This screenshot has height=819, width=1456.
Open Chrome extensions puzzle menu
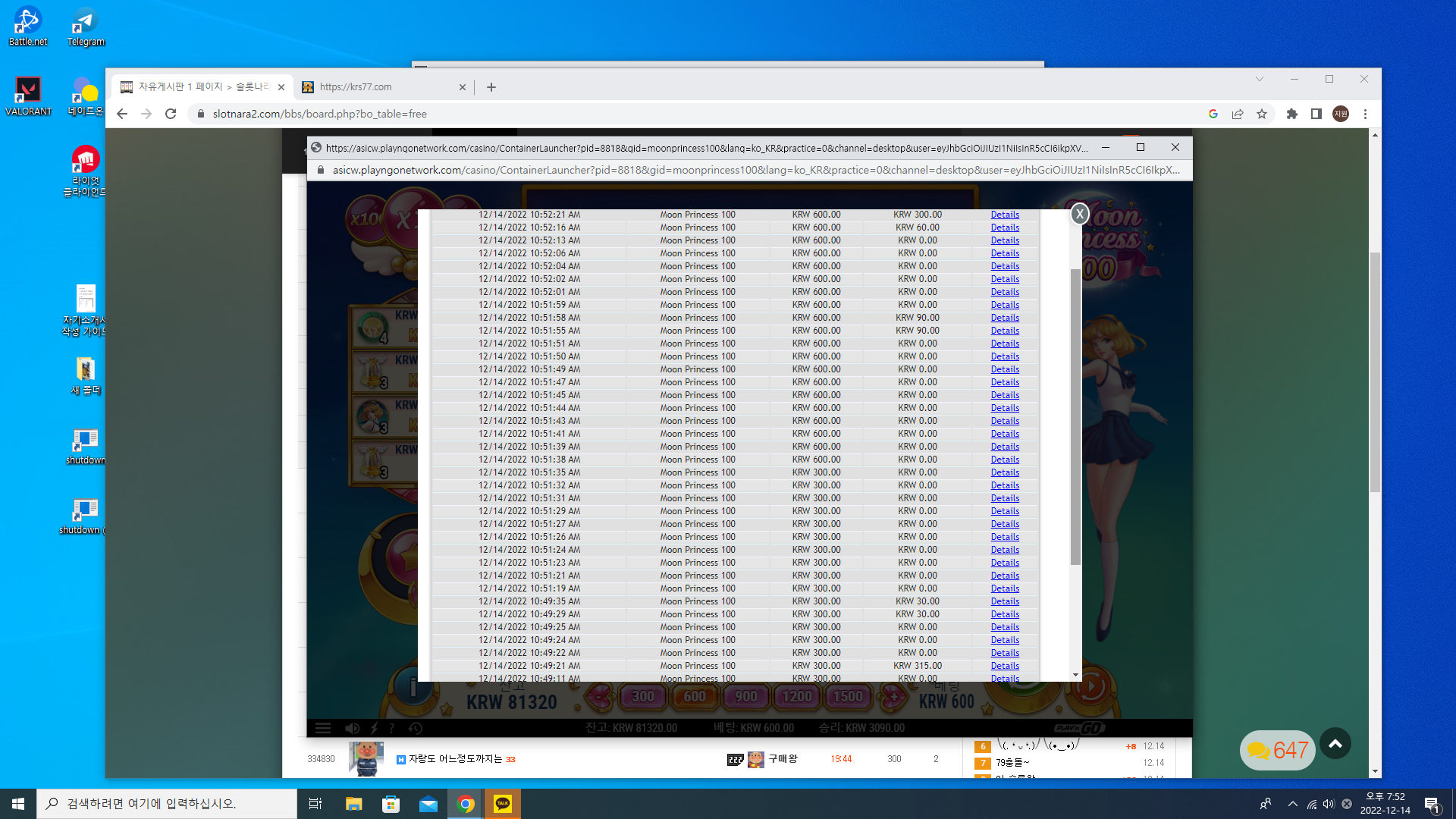click(x=1292, y=114)
